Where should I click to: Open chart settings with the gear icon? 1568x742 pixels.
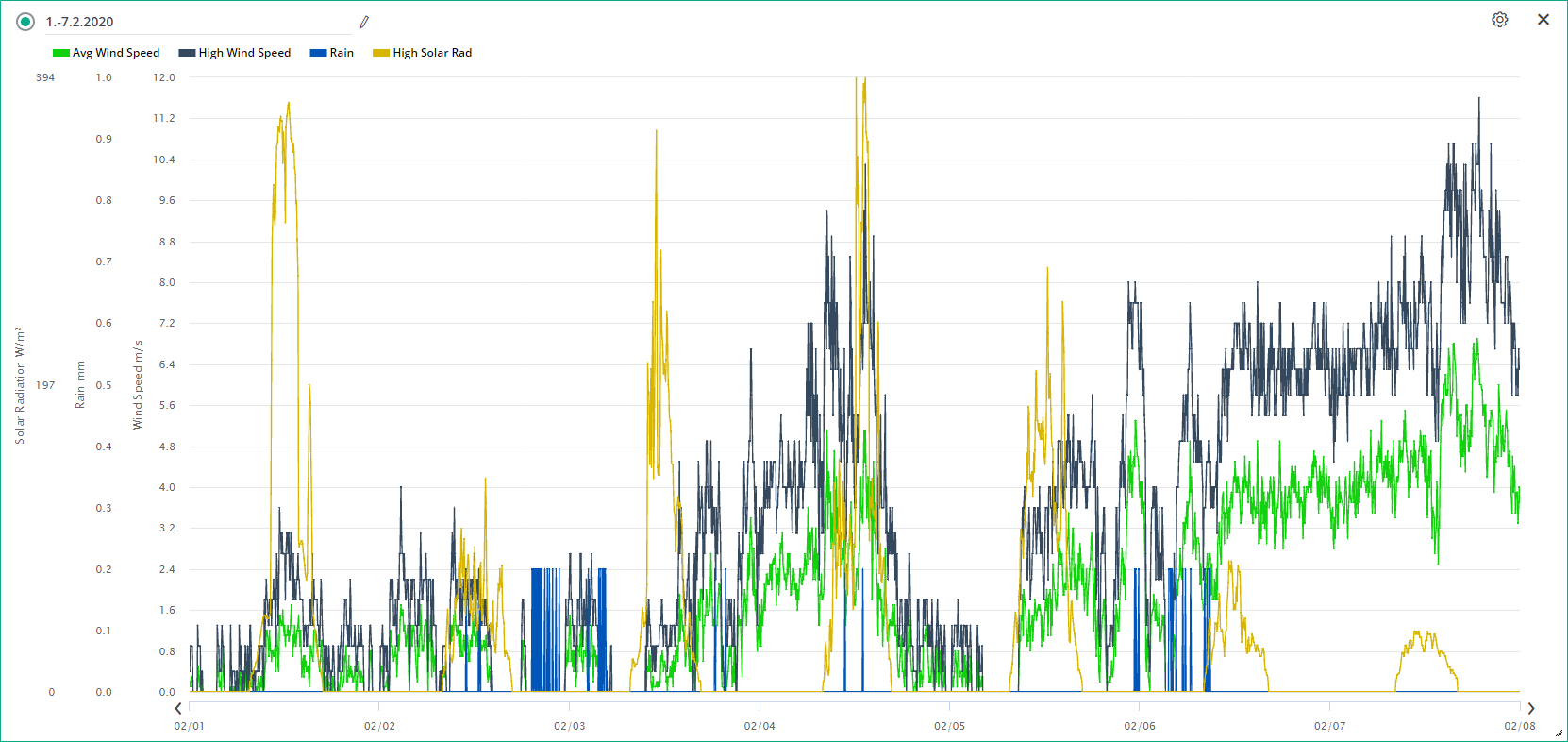1499,20
